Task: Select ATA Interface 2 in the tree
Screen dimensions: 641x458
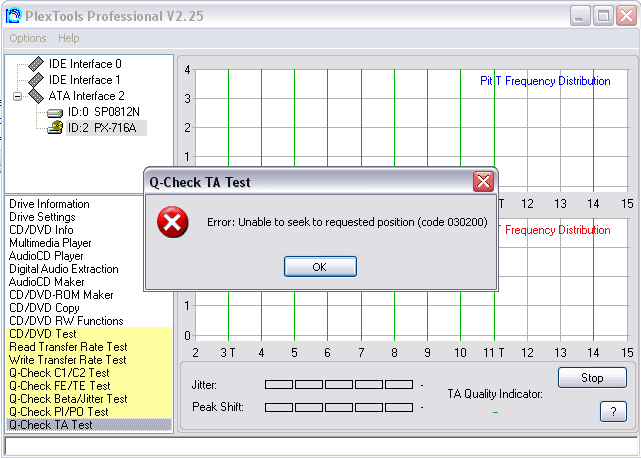Action: (86, 96)
